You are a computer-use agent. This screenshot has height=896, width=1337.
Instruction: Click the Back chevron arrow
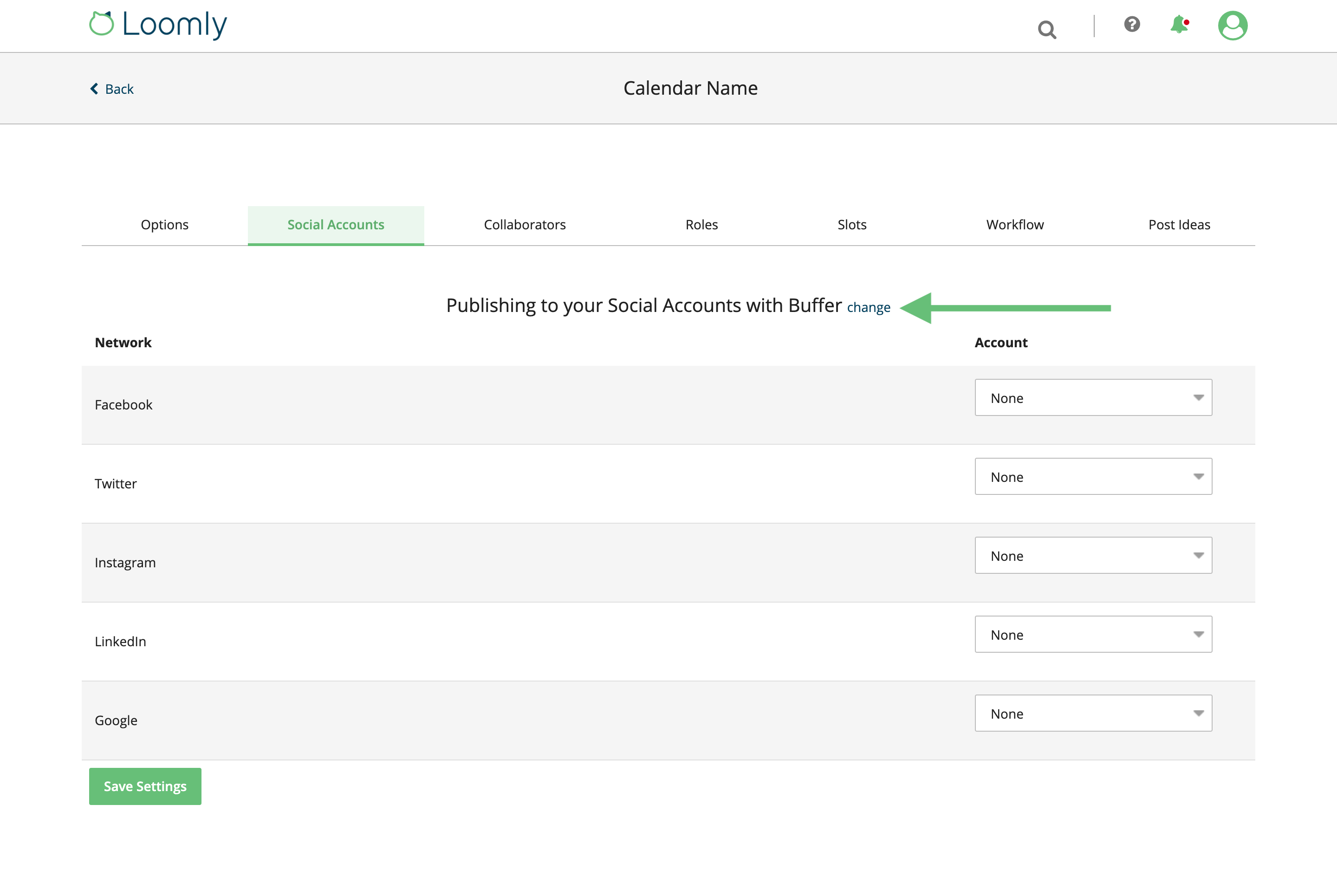pos(94,89)
